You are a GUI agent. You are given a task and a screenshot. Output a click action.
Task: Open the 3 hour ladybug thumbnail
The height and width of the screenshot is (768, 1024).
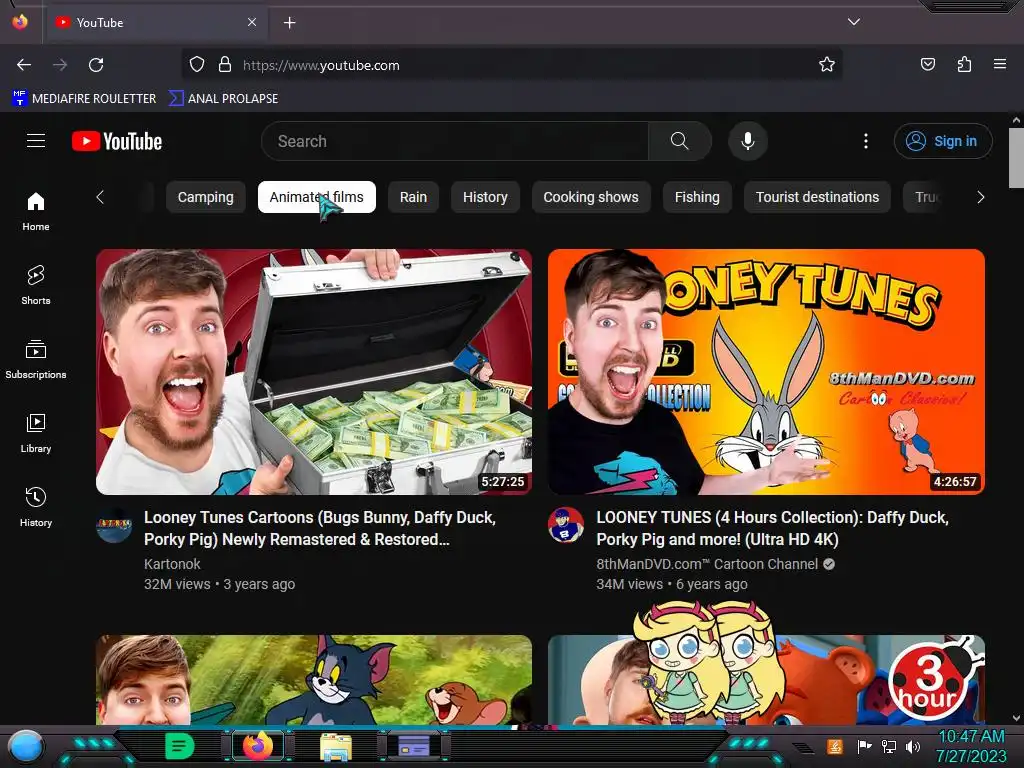pyautogui.click(x=767, y=680)
